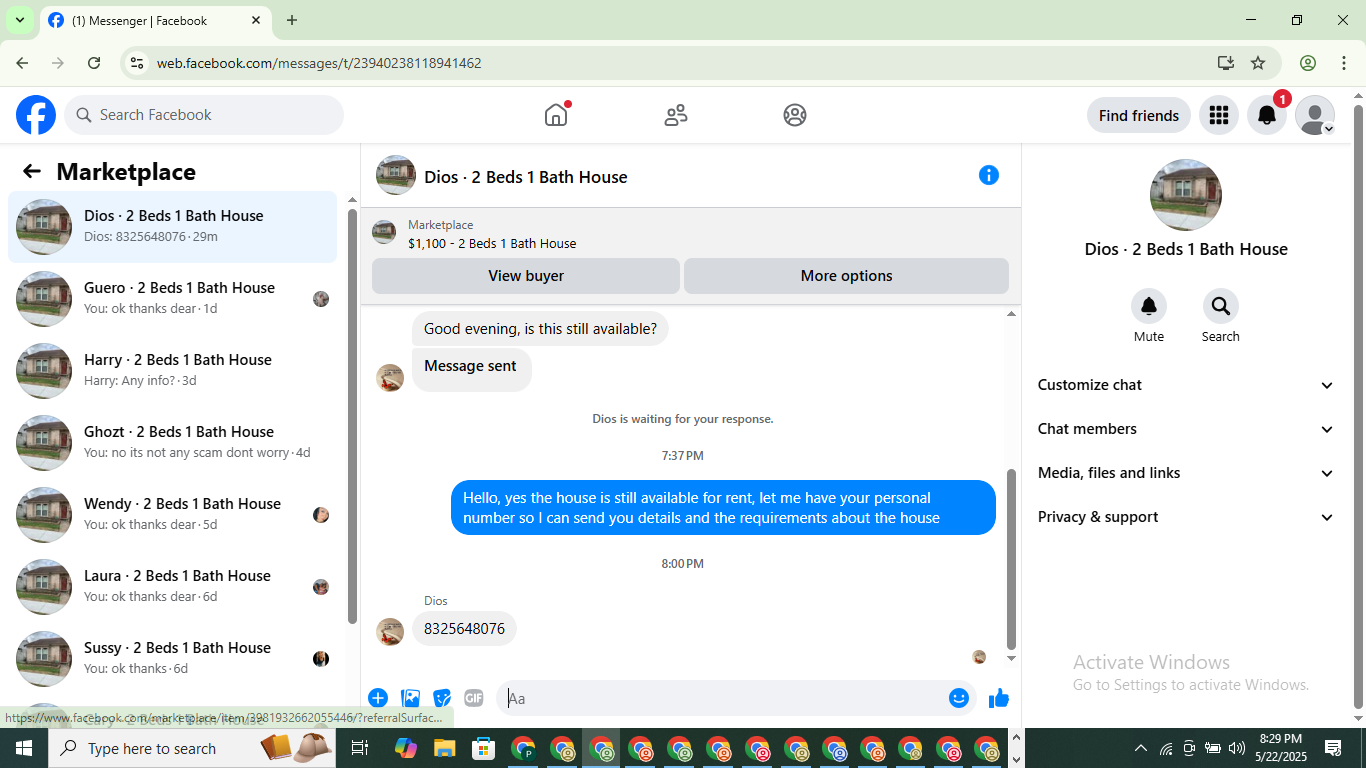
Task: Open the Laura conversation
Action: point(173,587)
